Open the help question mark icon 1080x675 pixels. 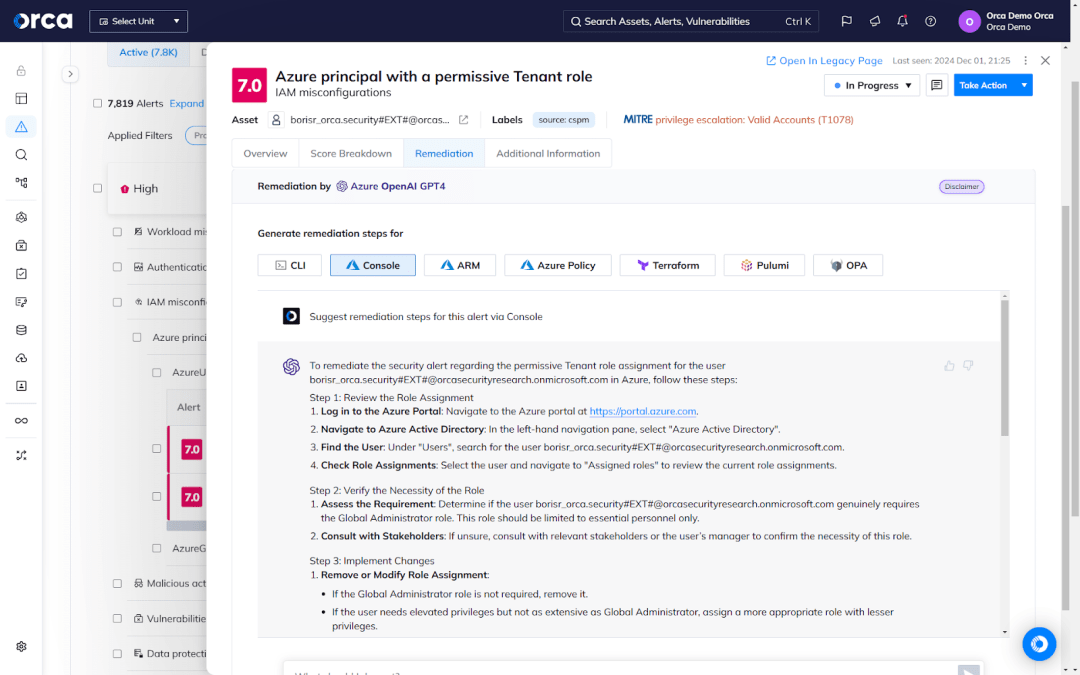pos(931,21)
